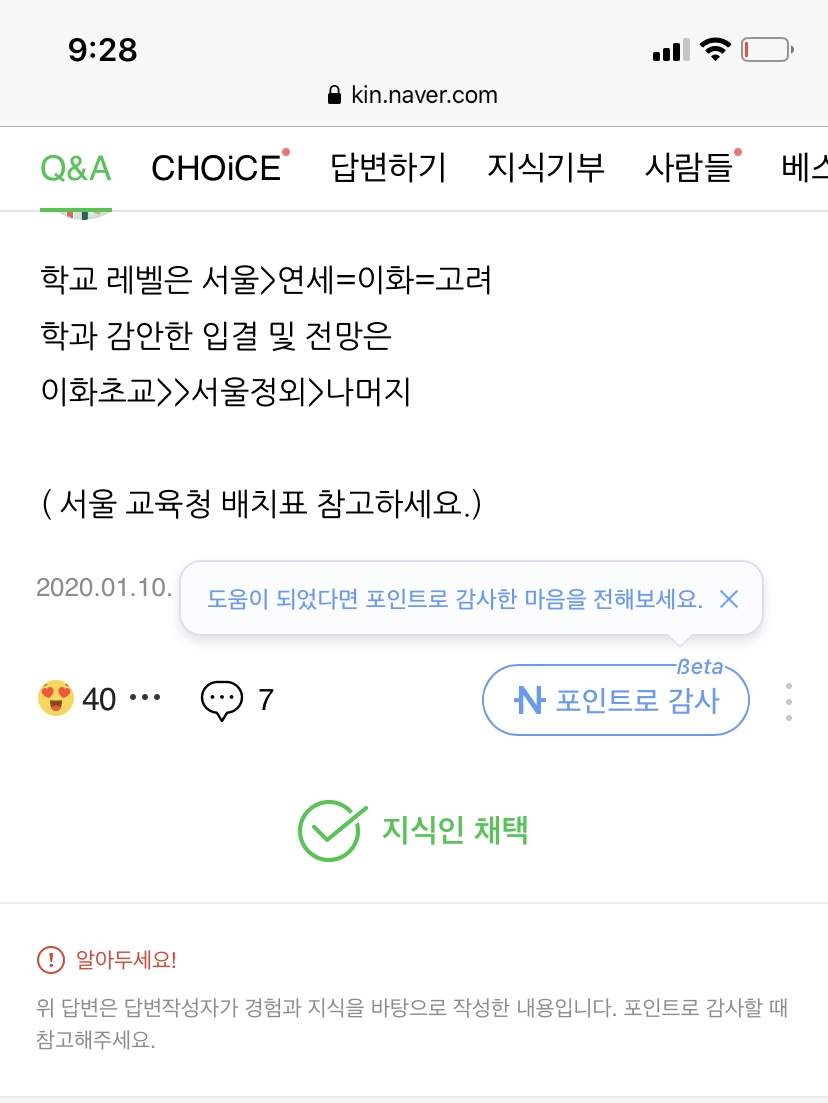Click the 포인트로 감사 button
Viewport: 828px width, 1103px height.
[x=616, y=700]
